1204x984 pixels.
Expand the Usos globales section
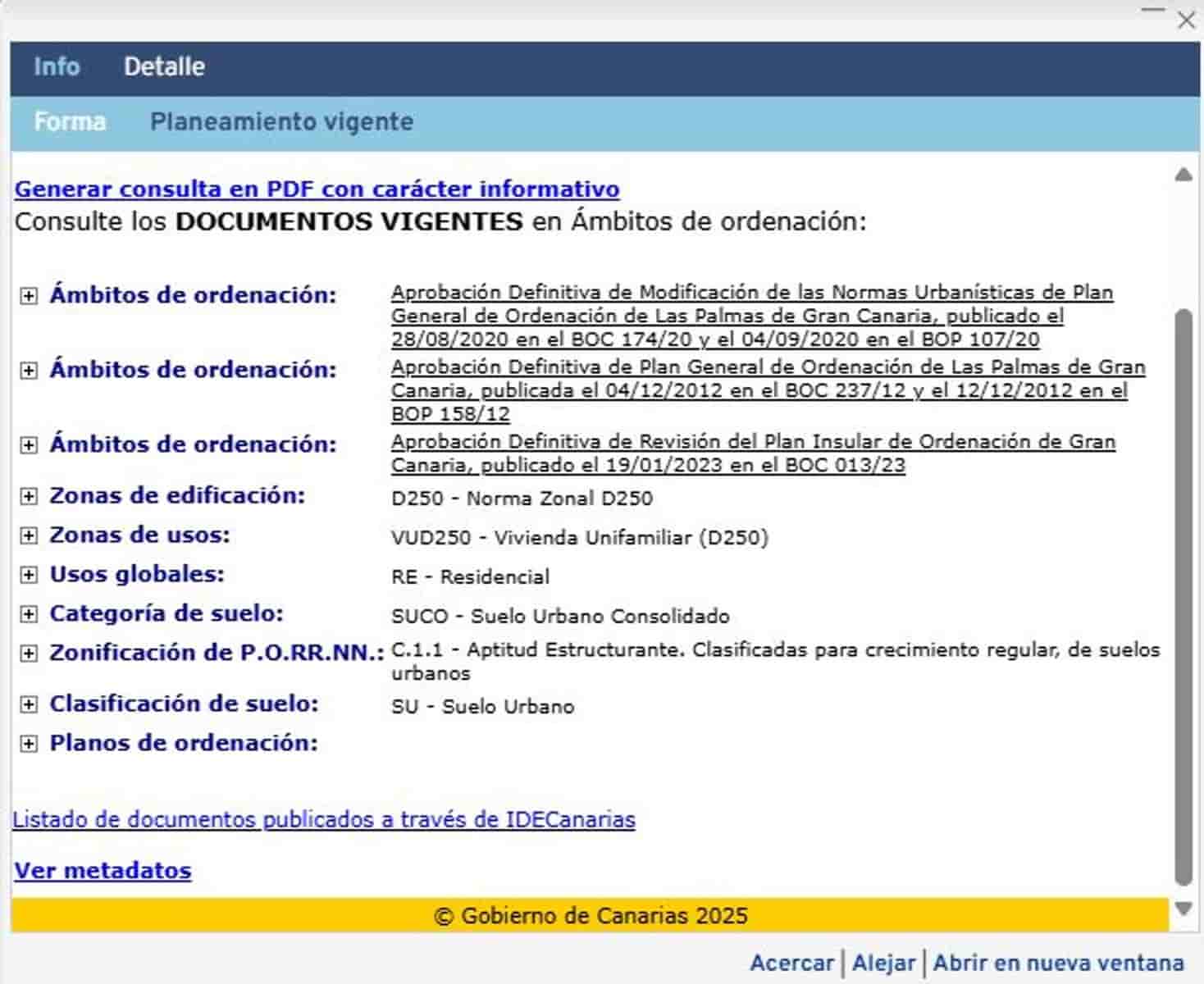pyautogui.click(x=29, y=576)
